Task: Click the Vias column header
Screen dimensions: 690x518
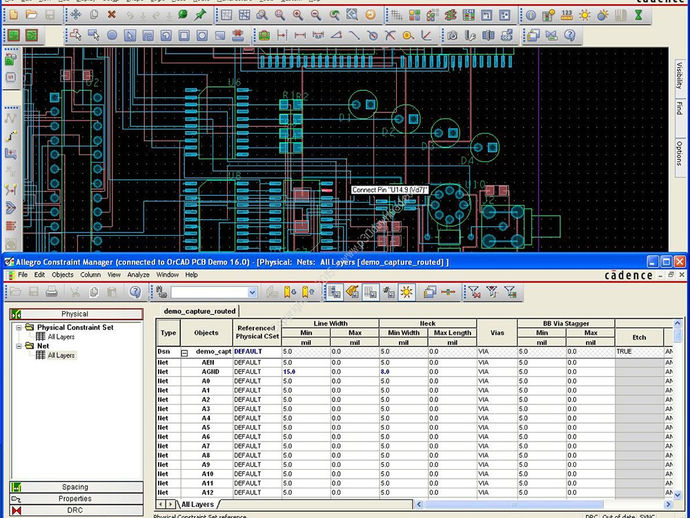Action: pyautogui.click(x=497, y=333)
